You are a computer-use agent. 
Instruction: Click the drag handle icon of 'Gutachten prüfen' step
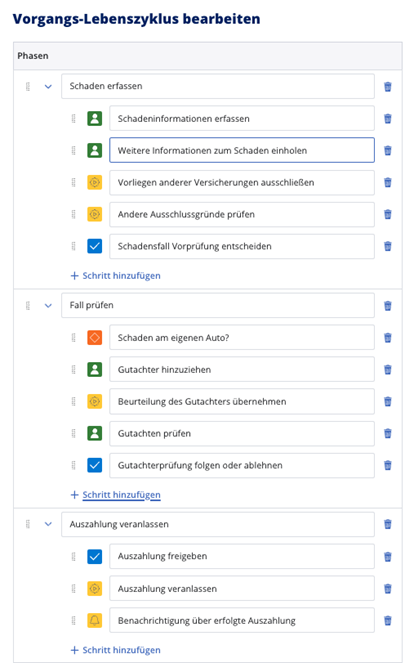[73, 433]
